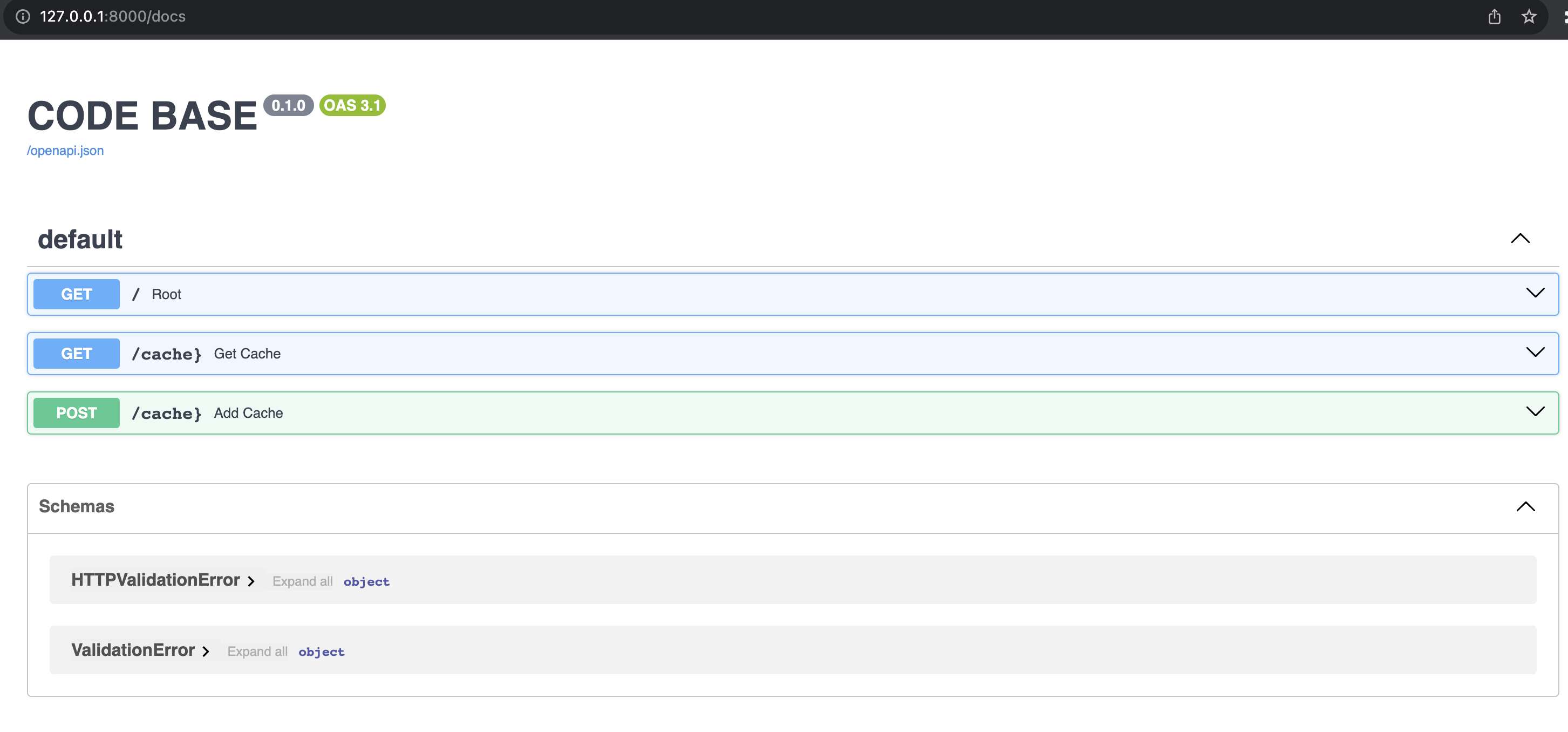Click the Schemas heading

coord(77,506)
